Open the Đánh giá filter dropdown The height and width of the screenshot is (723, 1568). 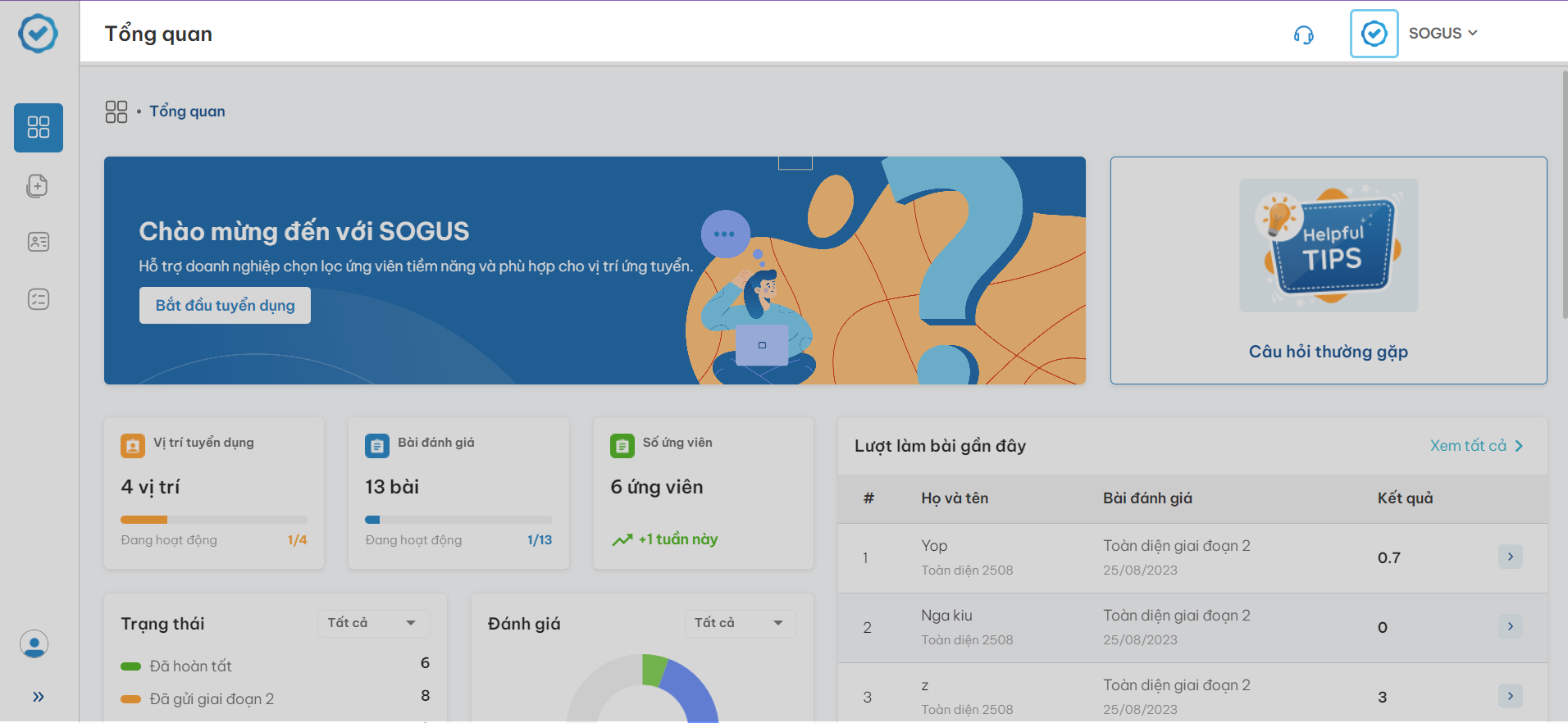click(739, 623)
